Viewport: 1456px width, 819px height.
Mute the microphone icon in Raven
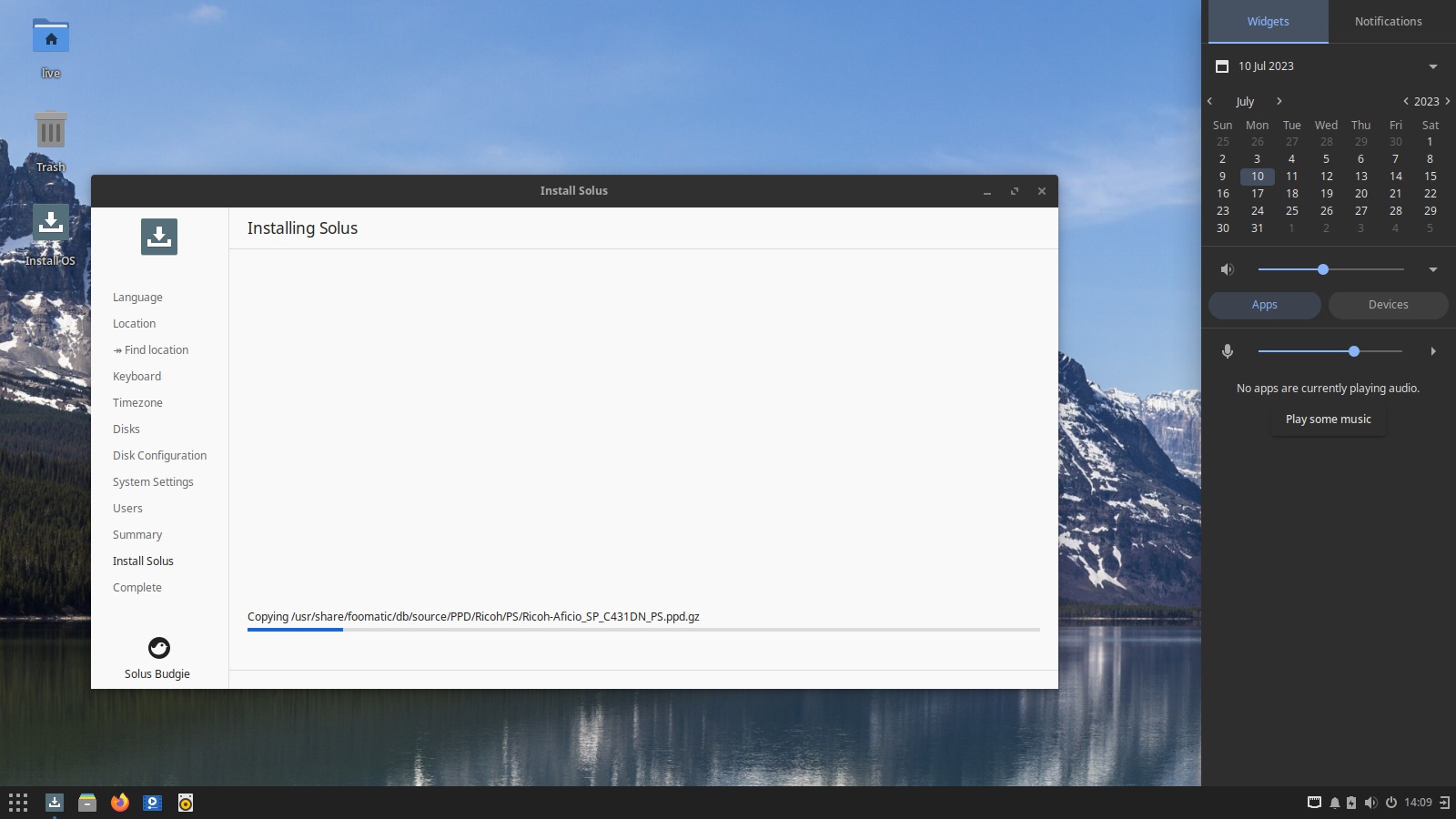pyautogui.click(x=1228, y=351)
